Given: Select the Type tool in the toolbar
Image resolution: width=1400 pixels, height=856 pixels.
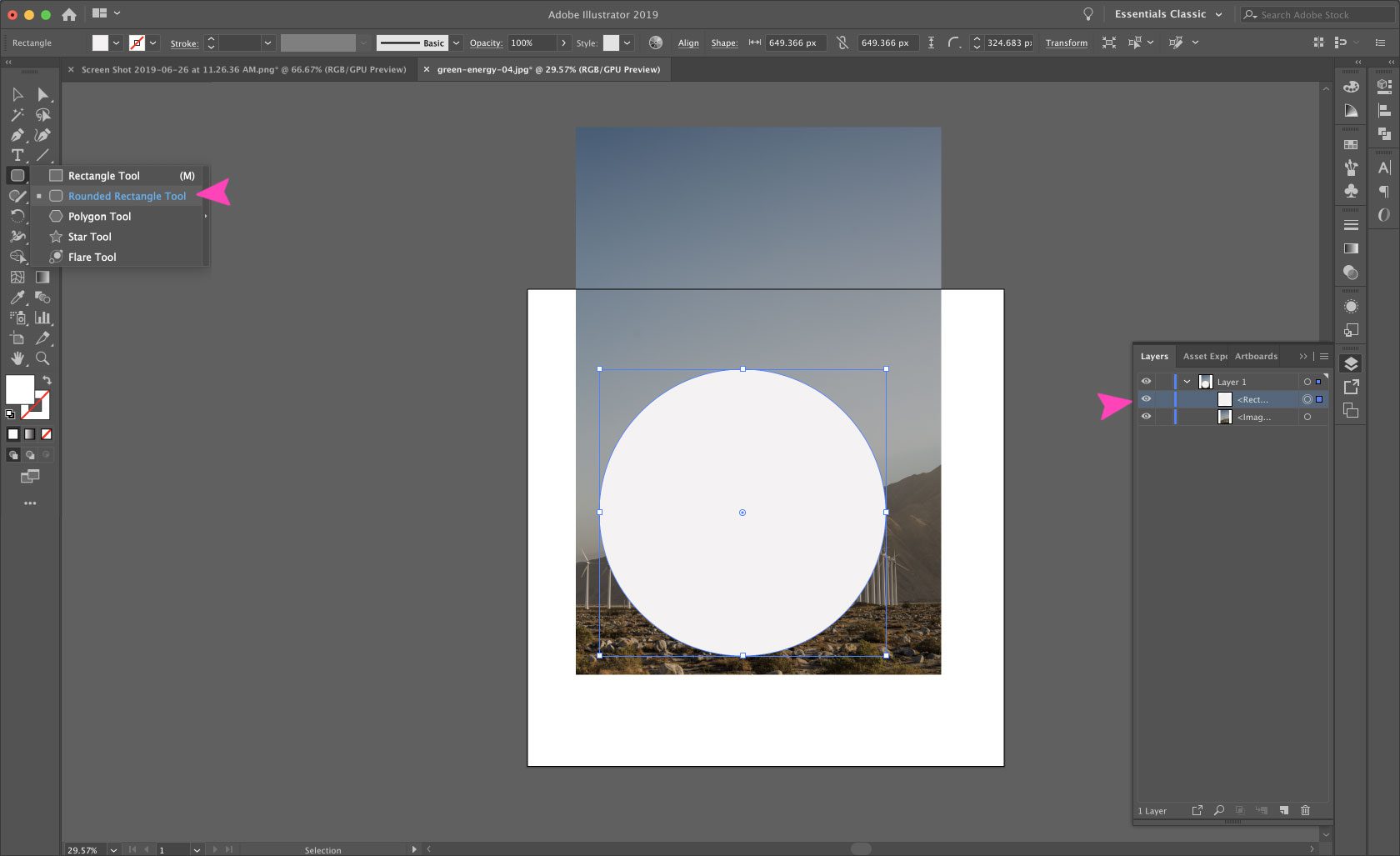Looking at the screenshot, I should point(17,155).
